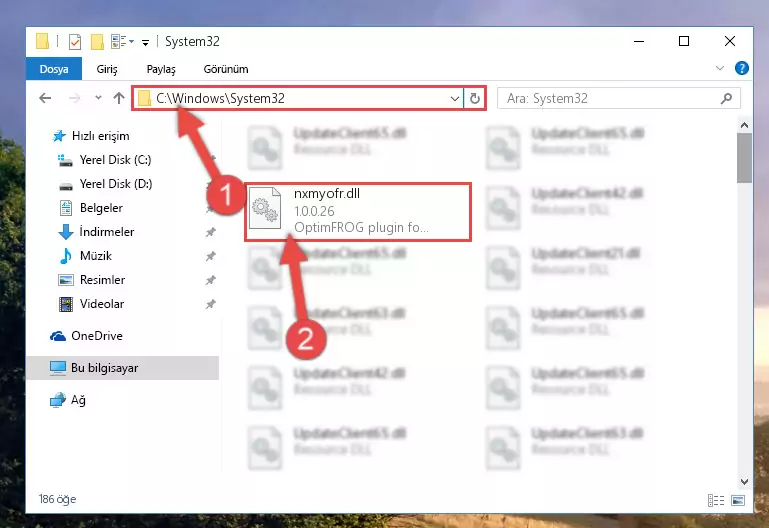Expand the address bar history dropdown
769x528 pixels.
click(455, 99)
